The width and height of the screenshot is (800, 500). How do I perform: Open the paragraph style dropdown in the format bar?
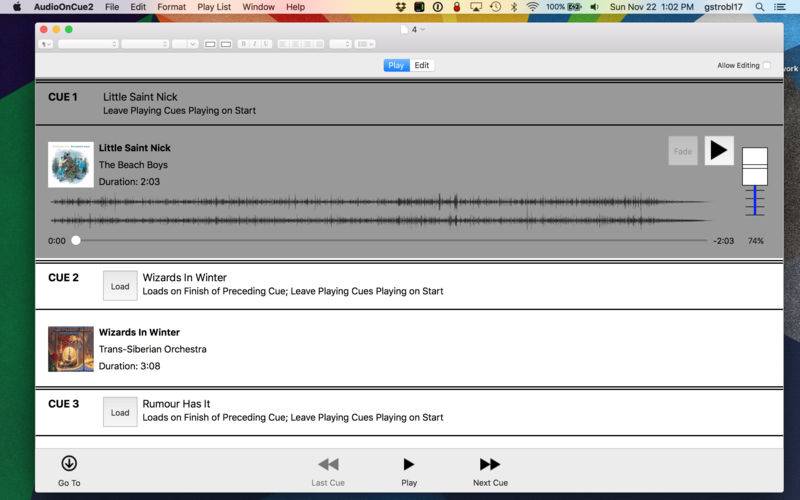click(x=46, y=44)
